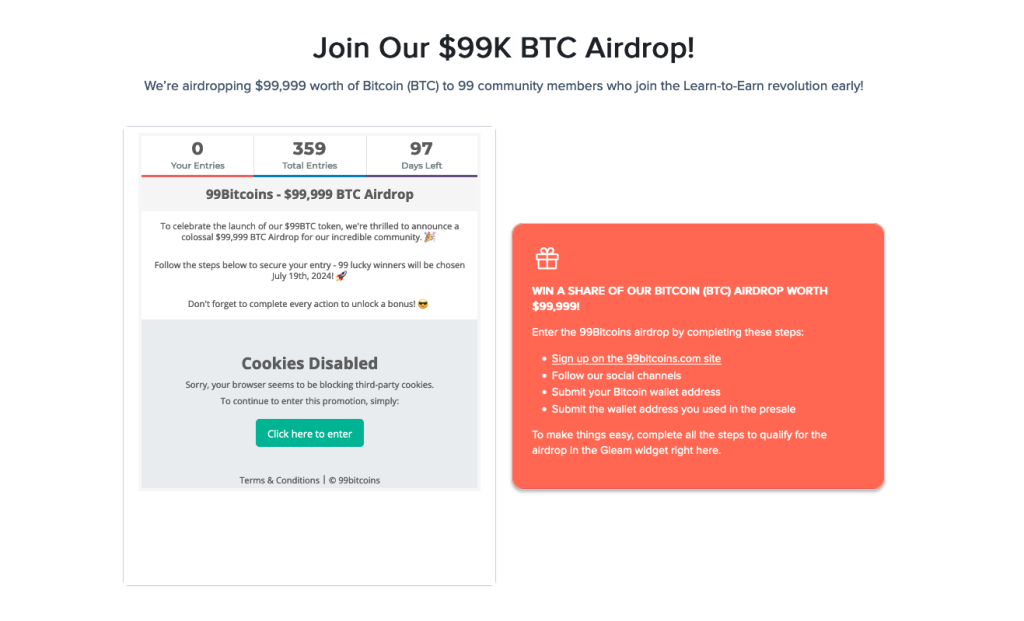Click the rocket emoji after July 19th
1024x621 pixels.
[342, 276]
